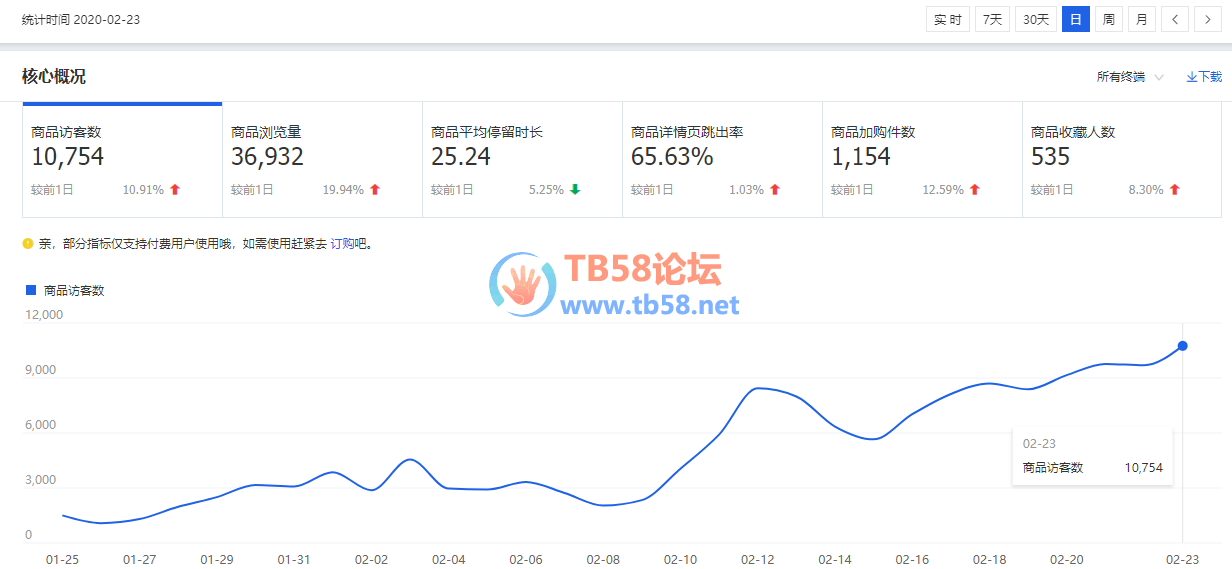Select the 30天 time range
The image size is (1232, 569).
point(1035,19)
